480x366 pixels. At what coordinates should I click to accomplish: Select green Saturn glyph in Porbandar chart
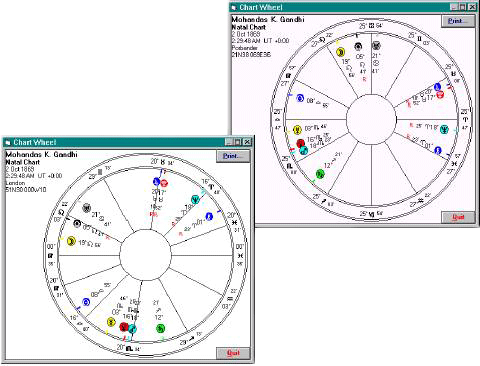(x=320, y=174)
